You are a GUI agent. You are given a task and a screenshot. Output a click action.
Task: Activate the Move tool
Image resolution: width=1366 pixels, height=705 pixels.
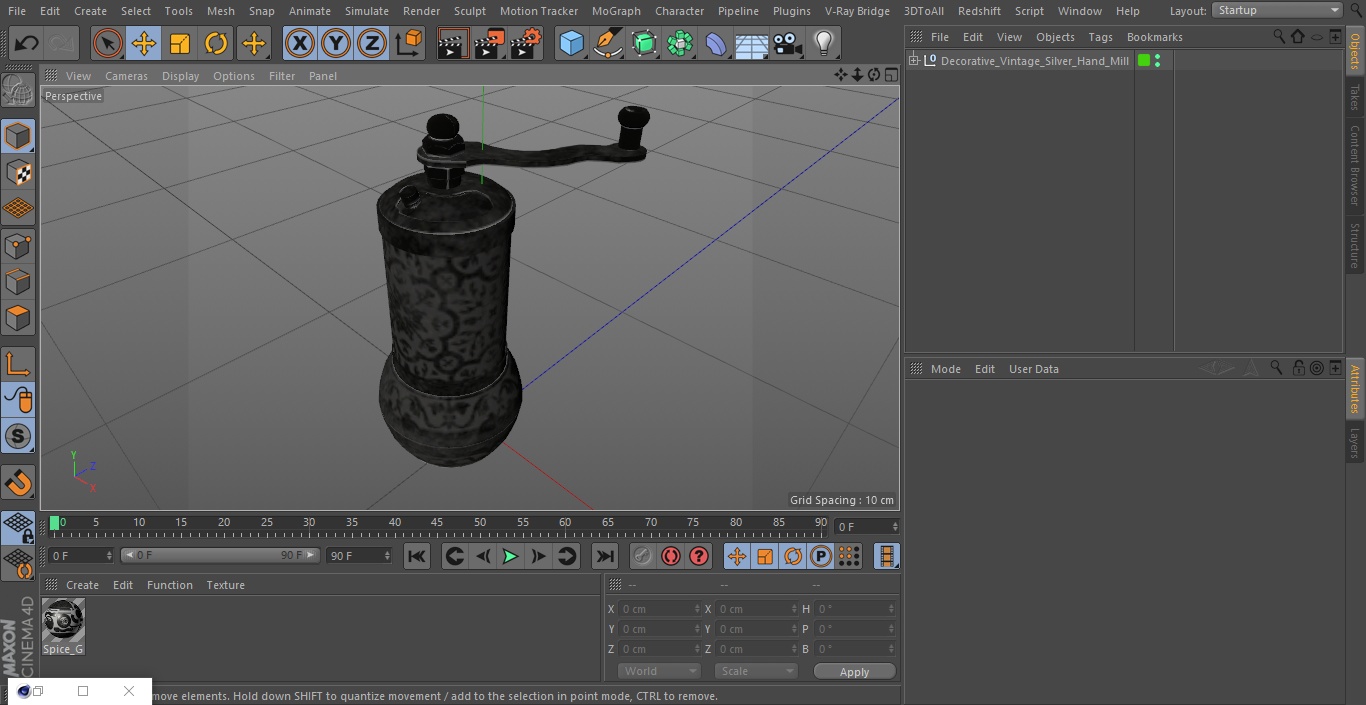(x=144, y=43)
